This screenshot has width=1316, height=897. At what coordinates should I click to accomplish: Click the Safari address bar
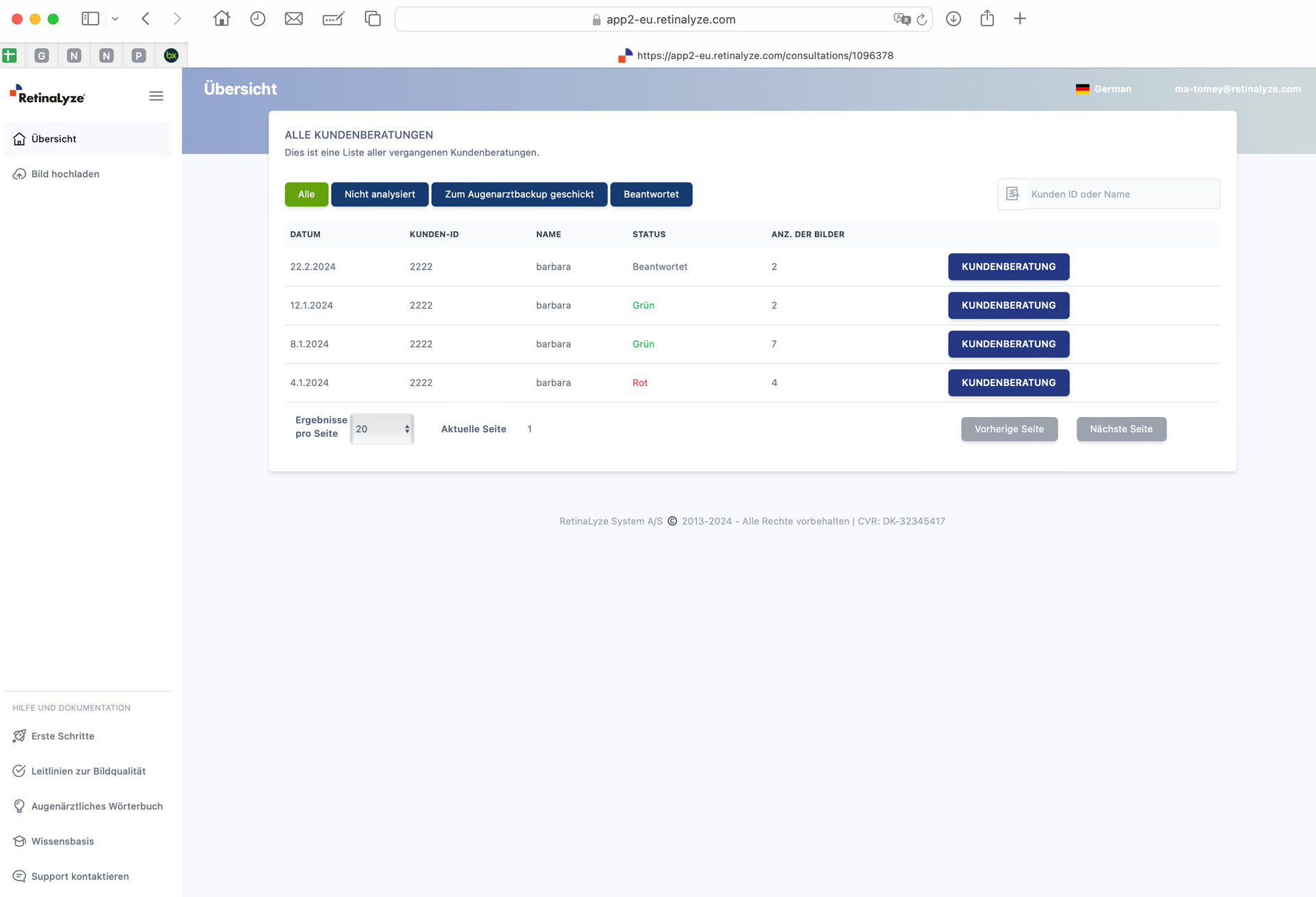663,19
